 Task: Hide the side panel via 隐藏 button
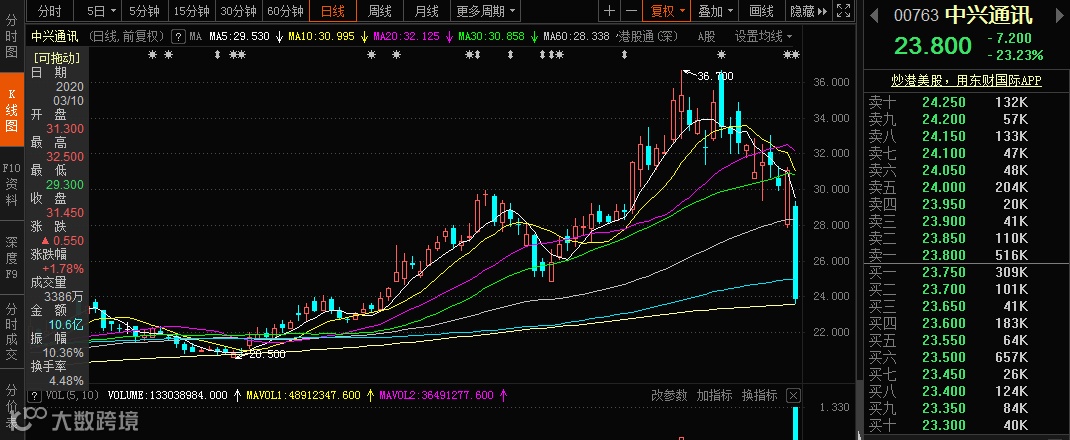[809, 11]
